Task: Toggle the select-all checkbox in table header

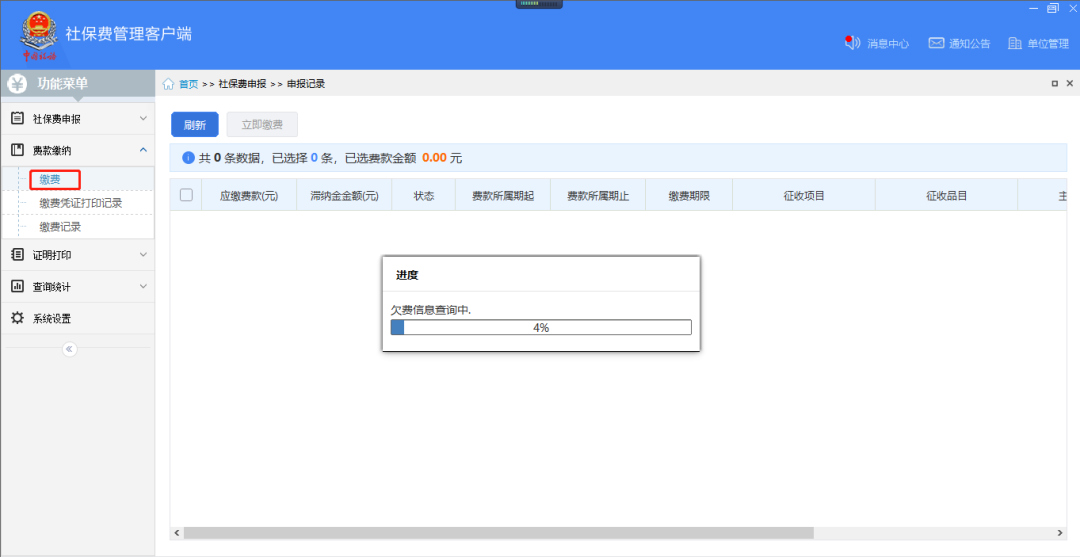Action: point(186,195)
